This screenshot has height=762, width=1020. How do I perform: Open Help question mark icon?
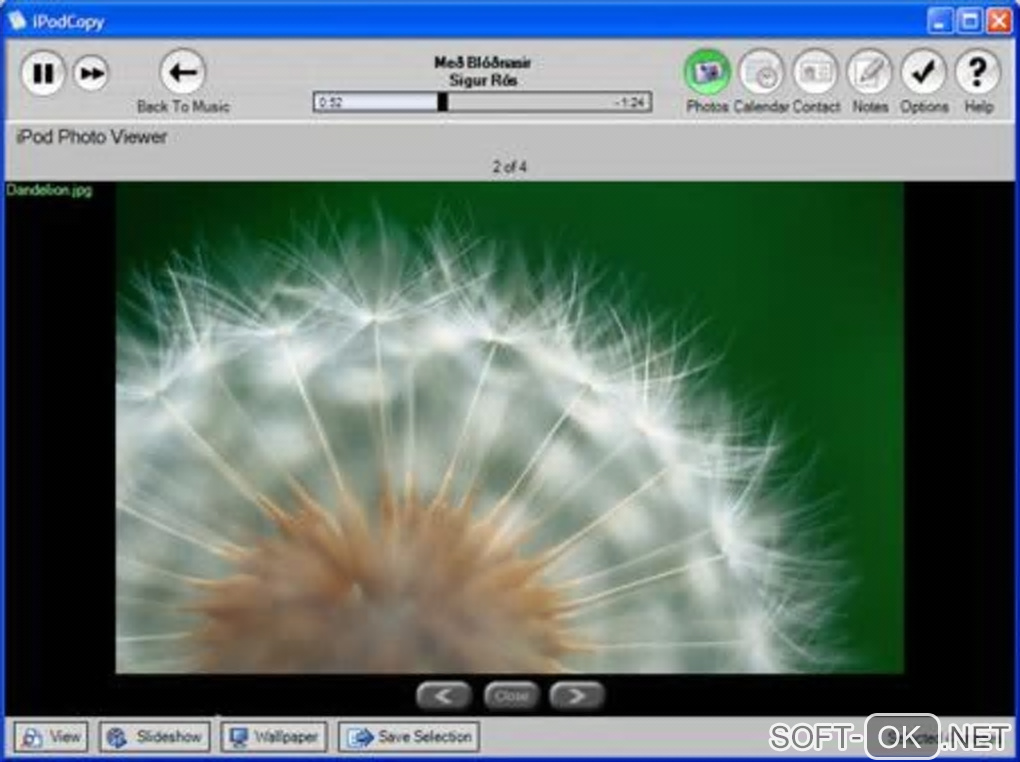coord(977,72)
